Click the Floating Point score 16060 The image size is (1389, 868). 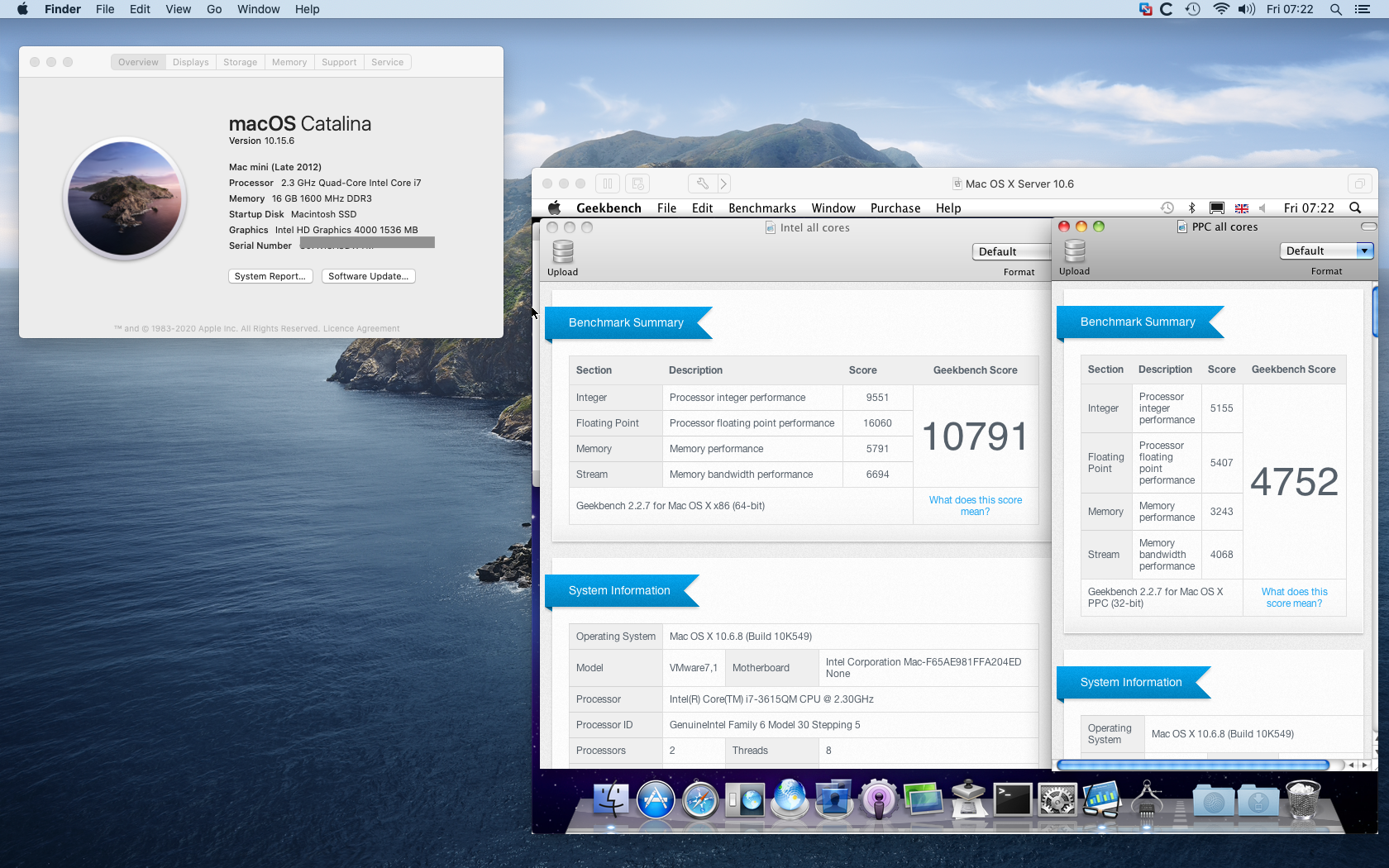(x=877, y=423)
